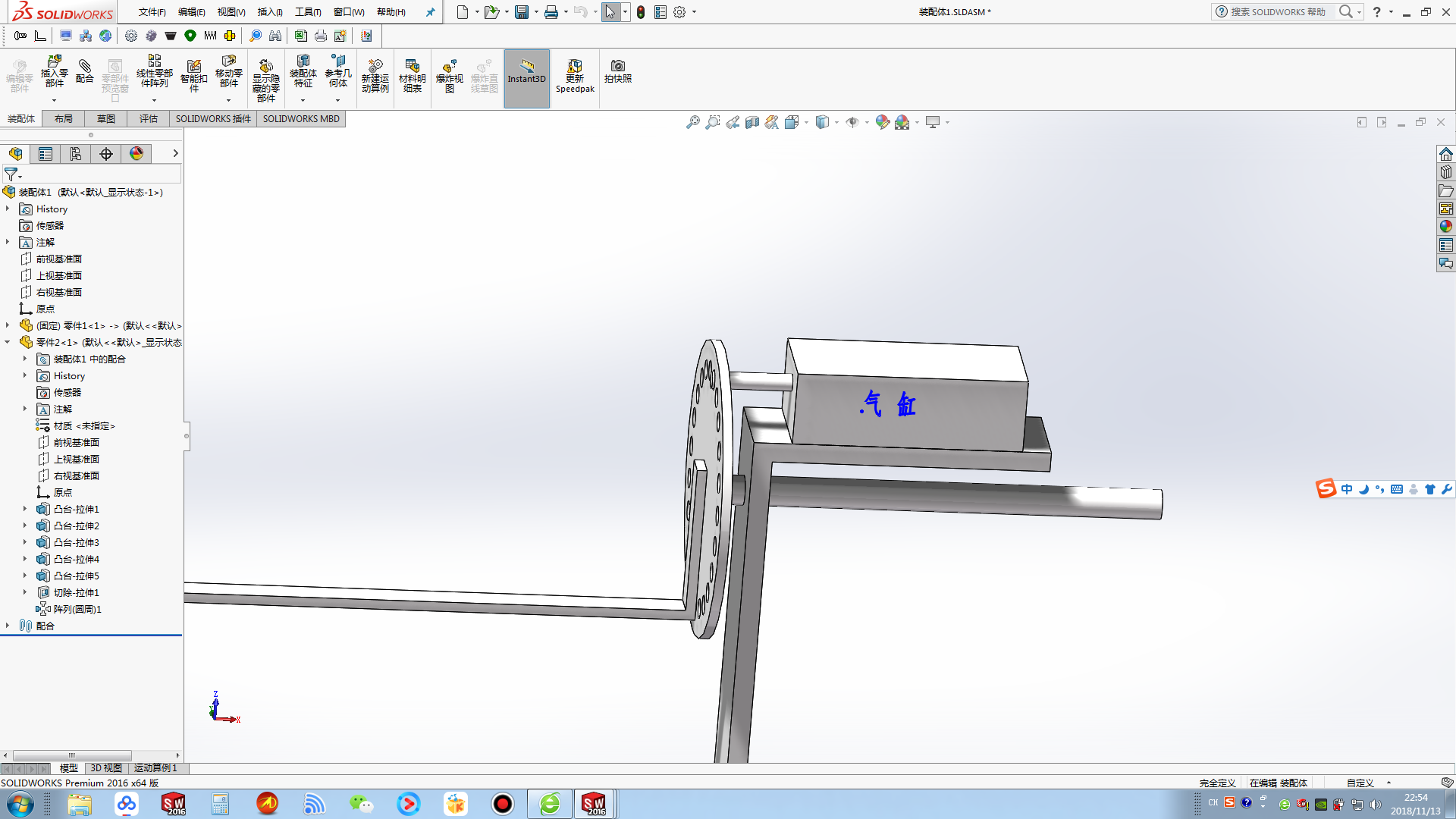Click the Windows Start button
1456x819 pixels.
click(x=20, y=804)
